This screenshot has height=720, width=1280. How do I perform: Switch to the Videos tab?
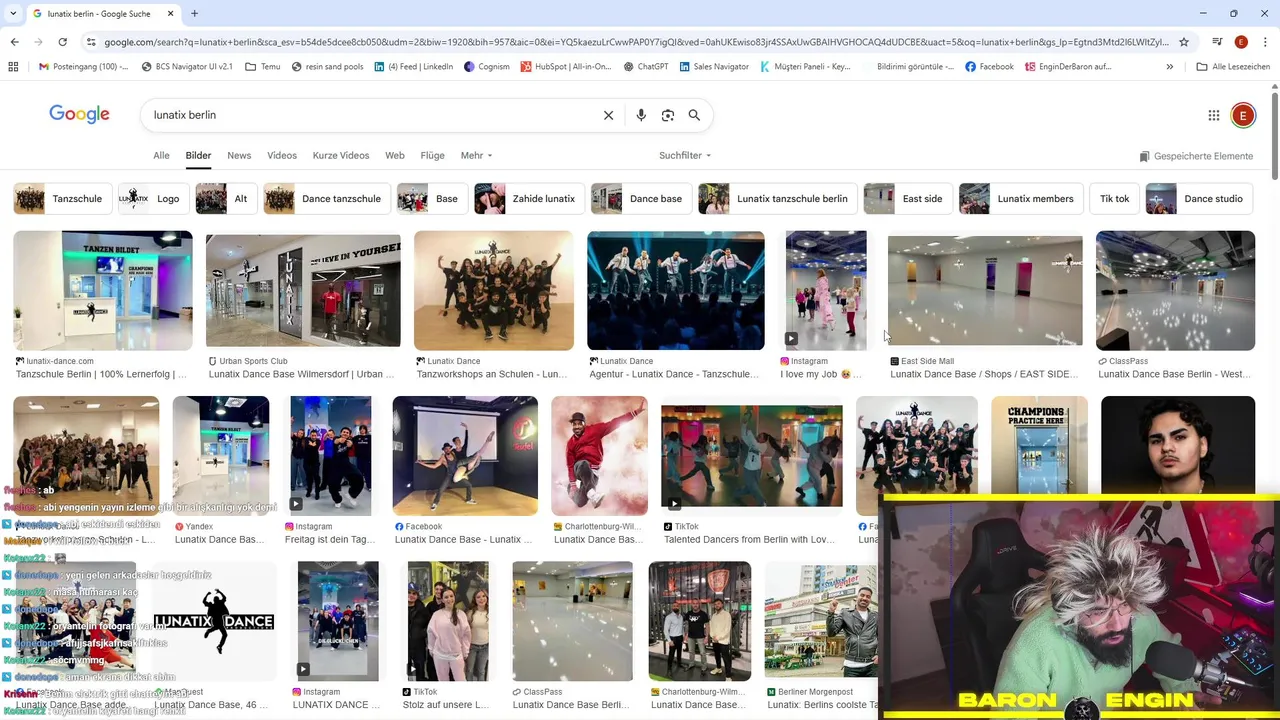point(282,156)
